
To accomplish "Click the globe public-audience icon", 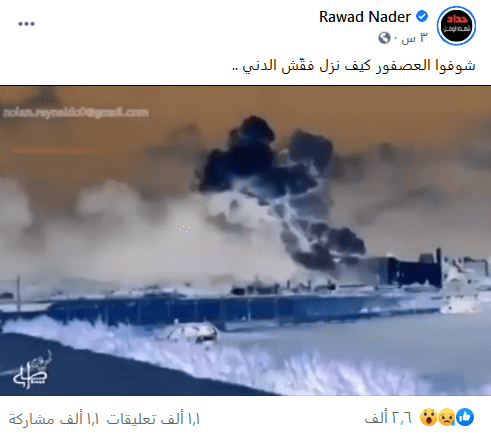I will tap(384, 38).
